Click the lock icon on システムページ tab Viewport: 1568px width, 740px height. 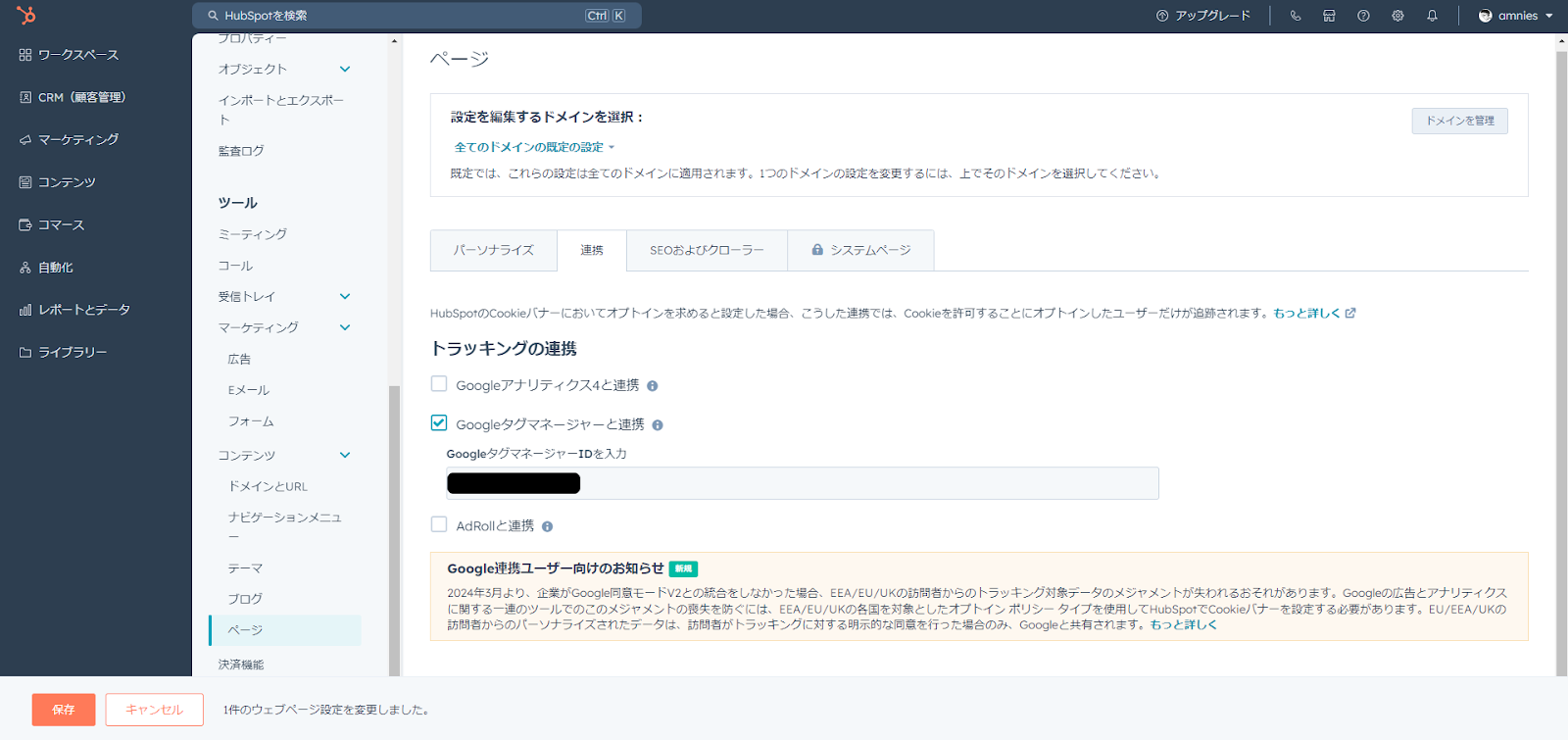(817, 250)
